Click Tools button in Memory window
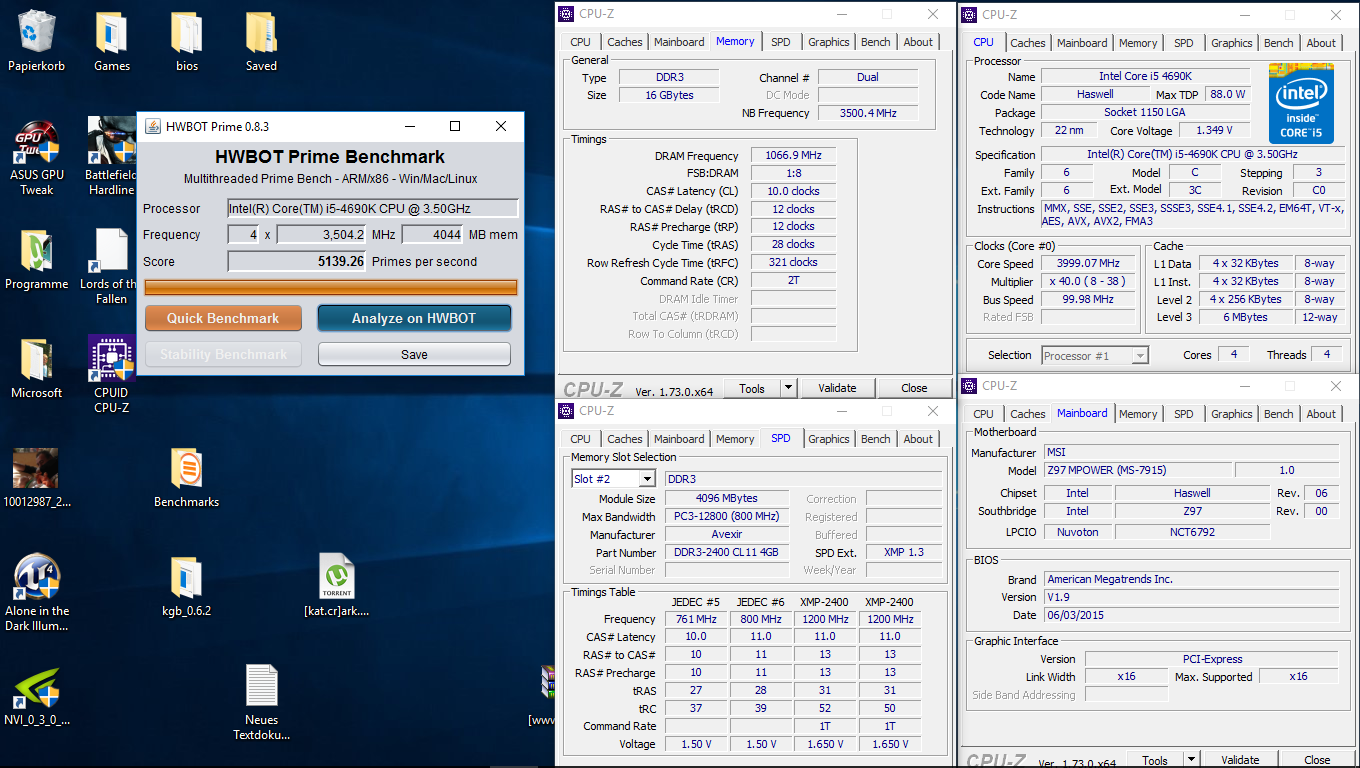The height and width of the screenshot is (768, 1360). pos(752,388)
